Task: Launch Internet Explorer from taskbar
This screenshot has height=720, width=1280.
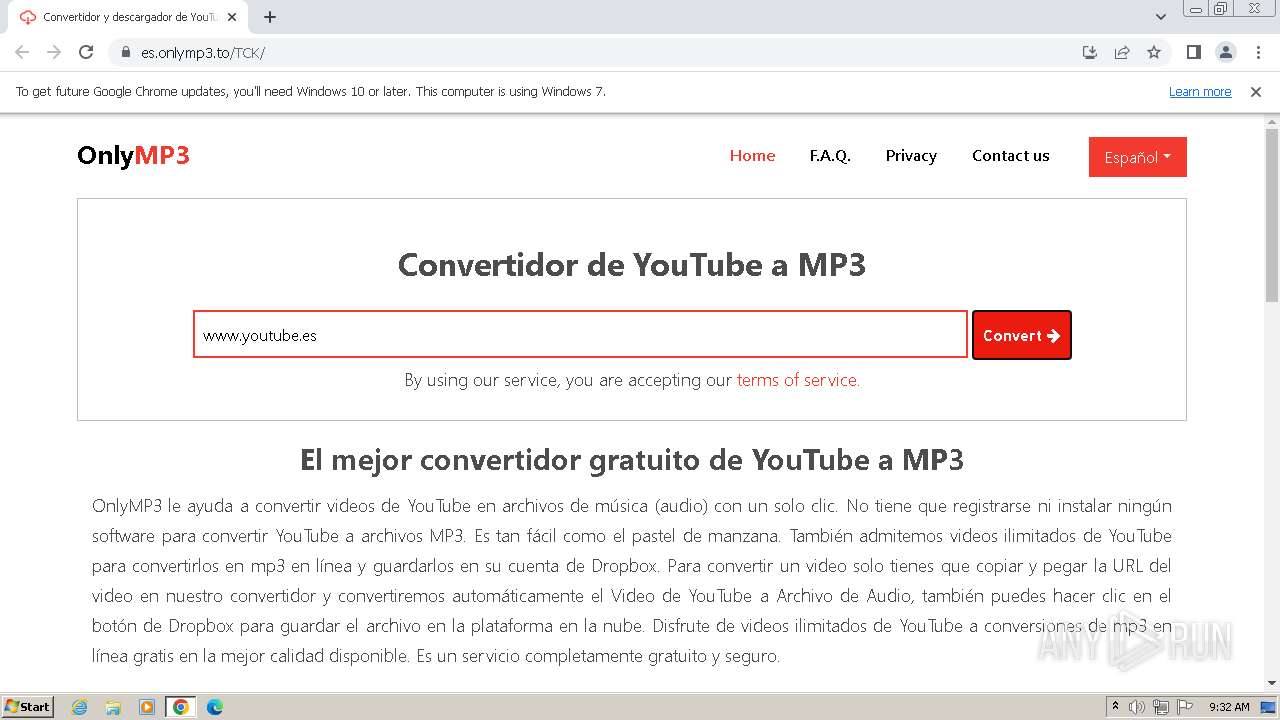Action: (x=80, y=707)
